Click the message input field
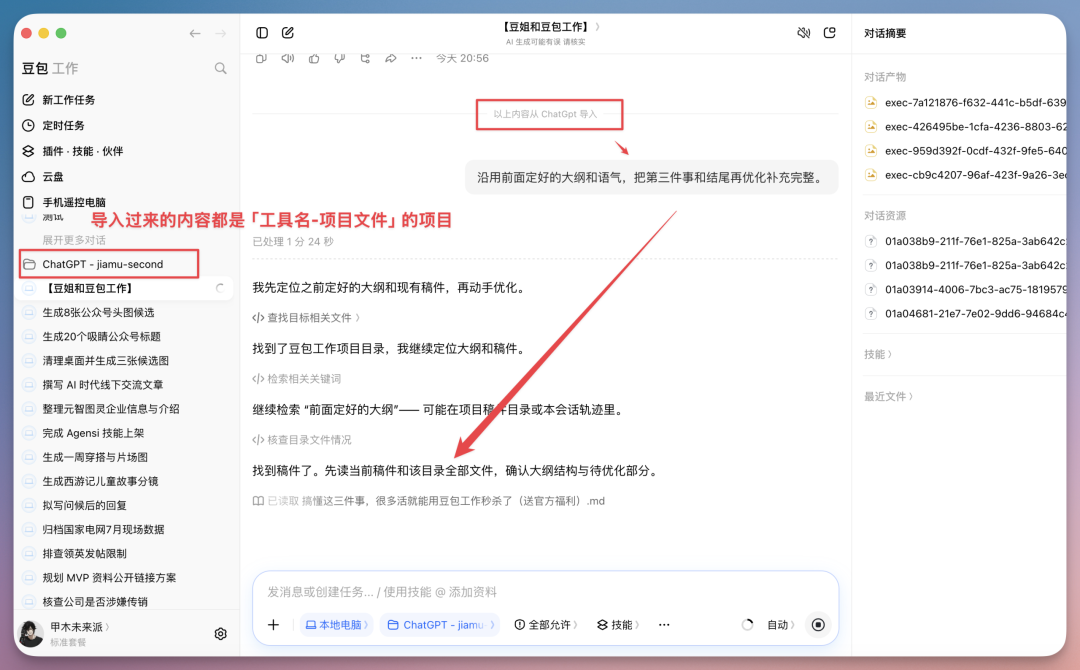The width and height of the screenshot is (1080, 670). click(x=544, y=592)
